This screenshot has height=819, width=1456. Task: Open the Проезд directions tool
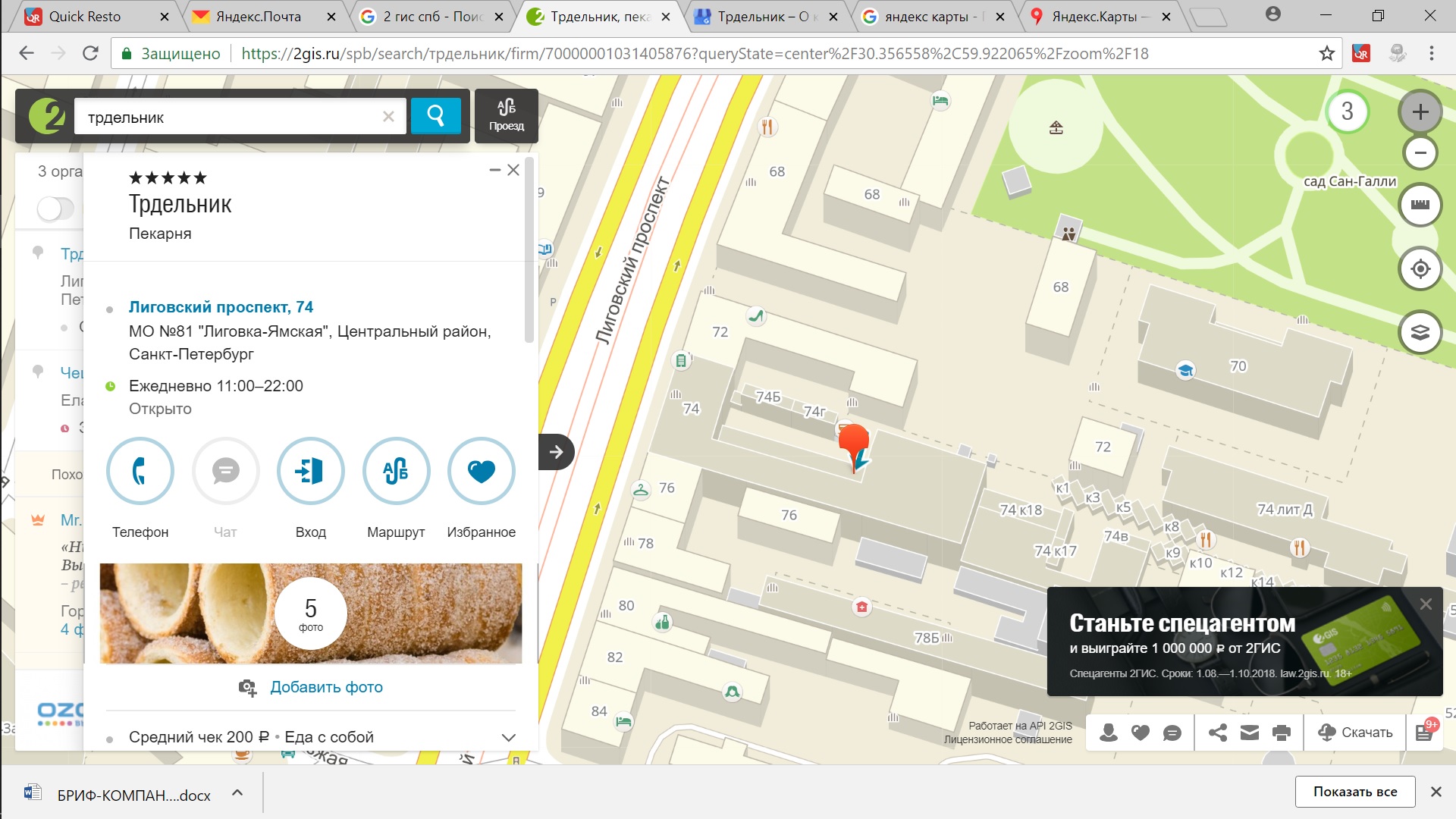pyautogui.click(x=507, y=115)
